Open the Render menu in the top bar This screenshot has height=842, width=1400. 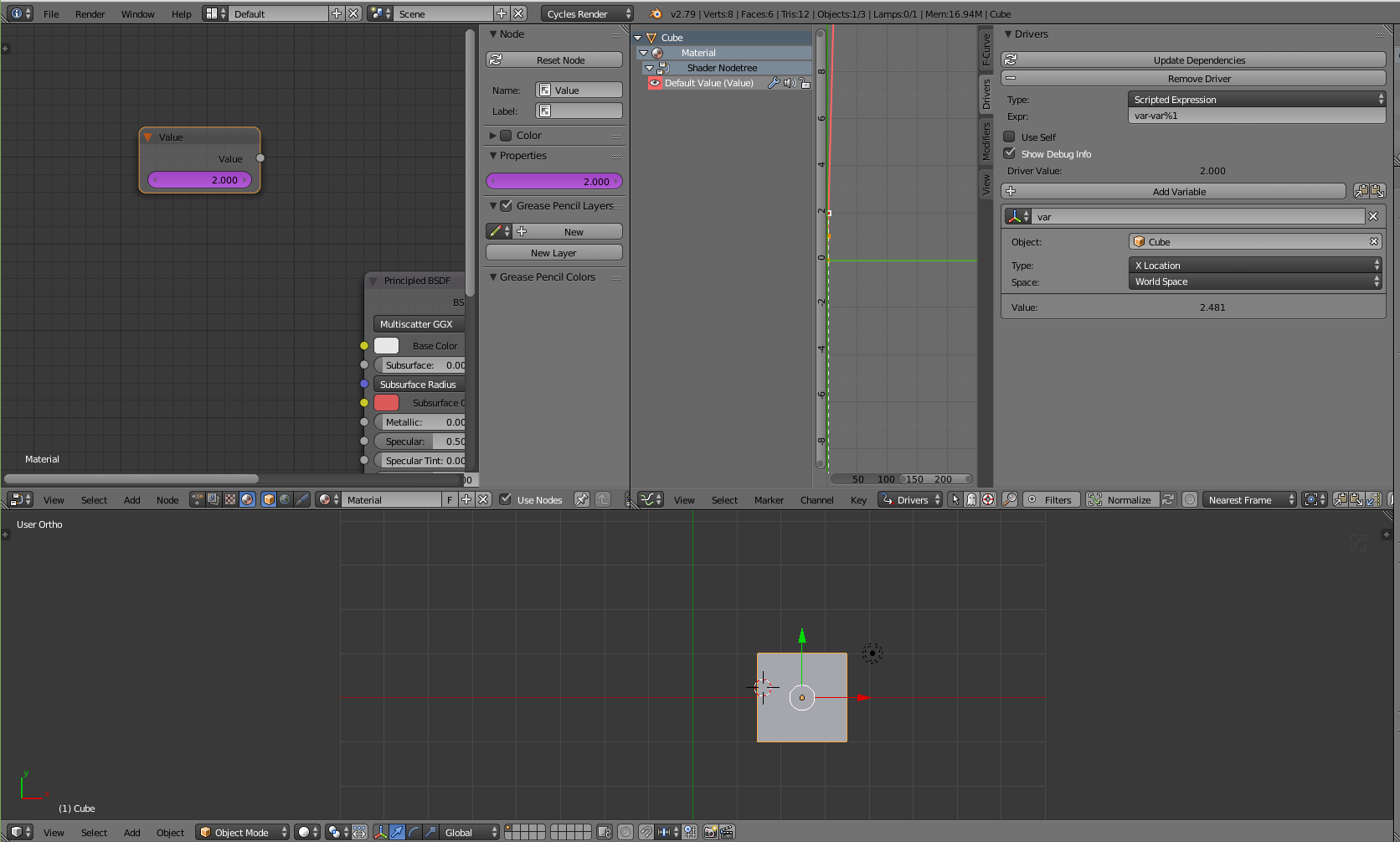point(90,13)
